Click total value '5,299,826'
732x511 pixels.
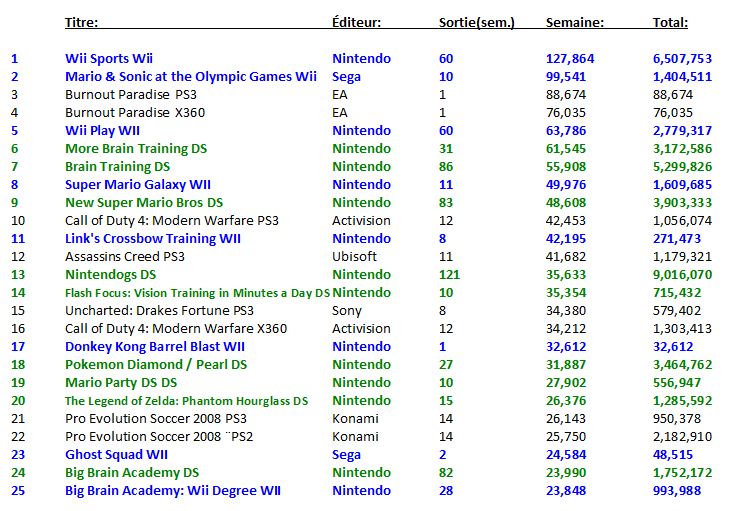(682, 167)
